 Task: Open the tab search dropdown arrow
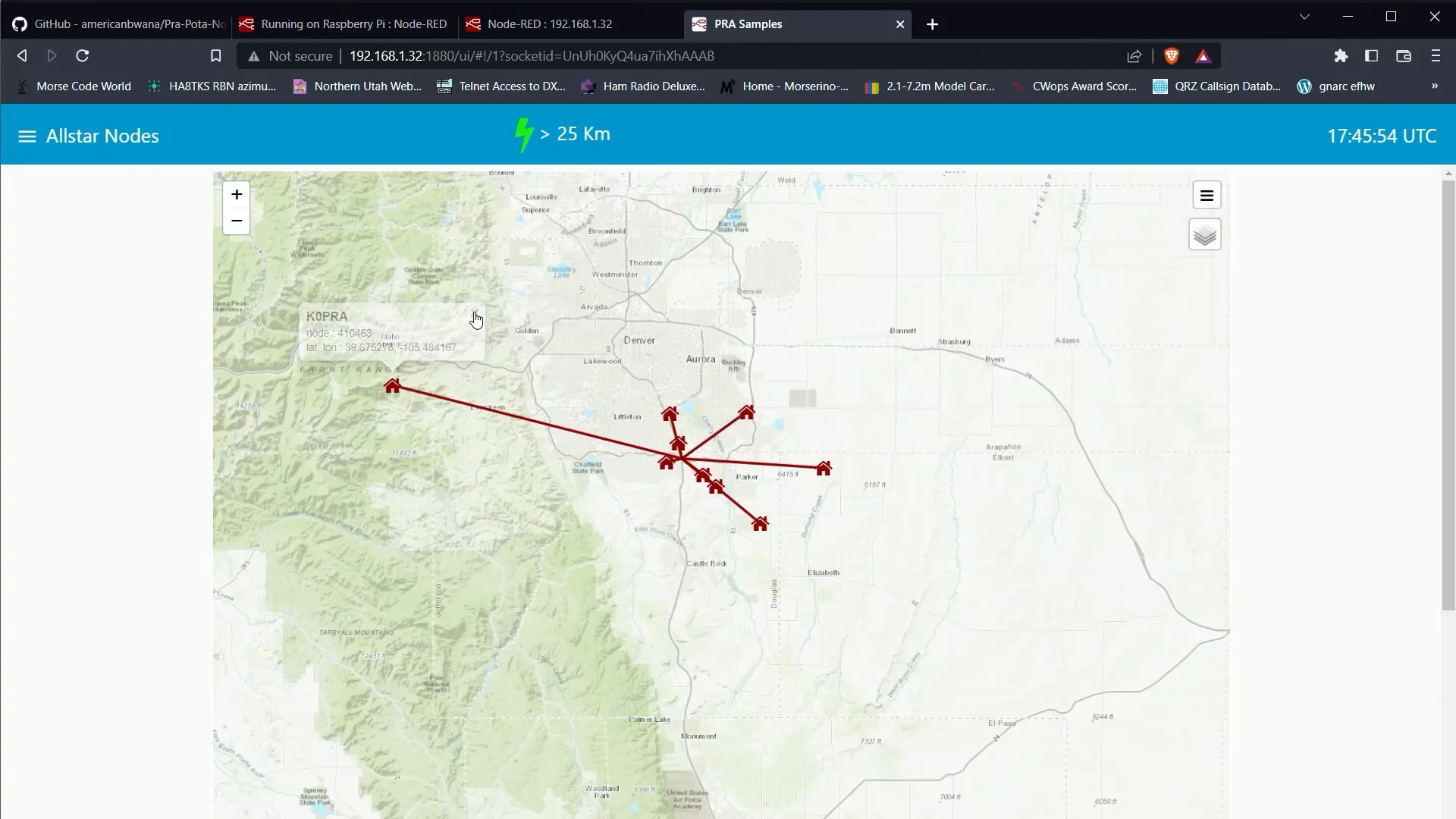coord(1304,17)
